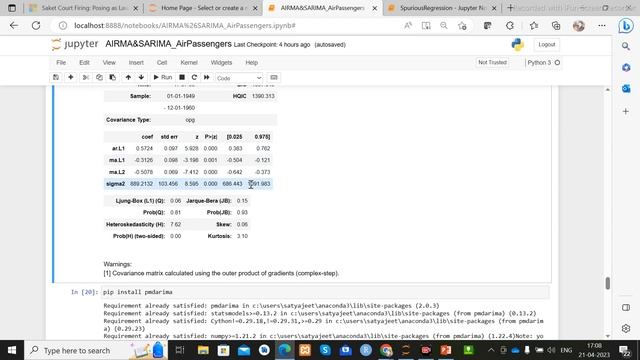
Task: Open the Task View button
Action: (x=180, y=350)
